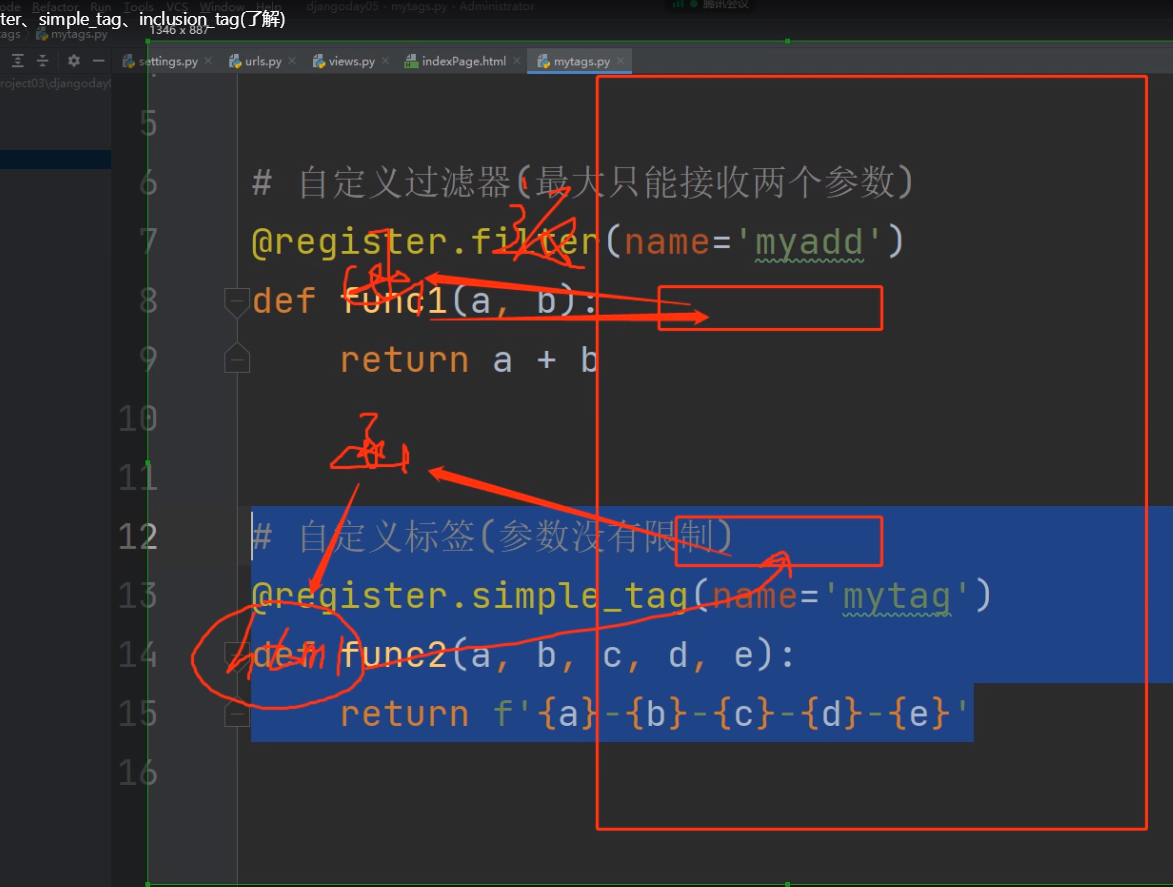Click the f-string return on line 15

(655, 714)
